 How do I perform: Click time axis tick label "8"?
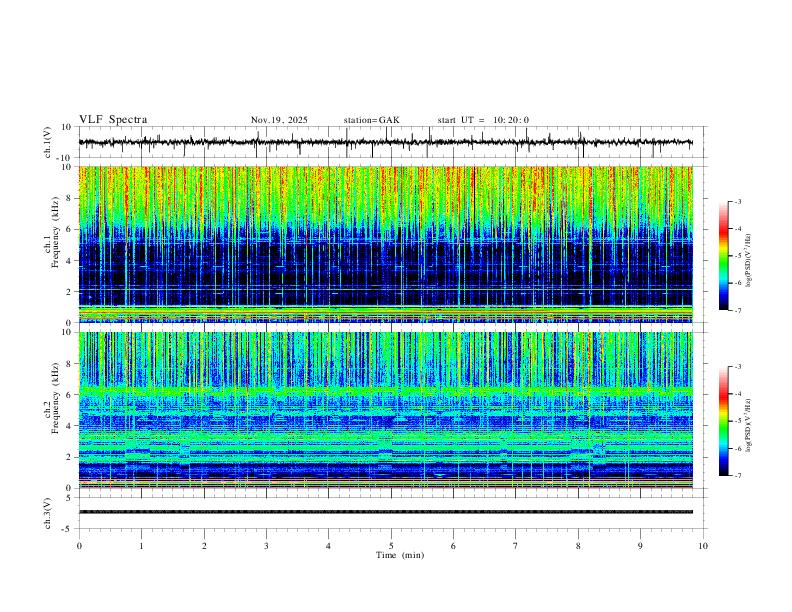[578, 546]
